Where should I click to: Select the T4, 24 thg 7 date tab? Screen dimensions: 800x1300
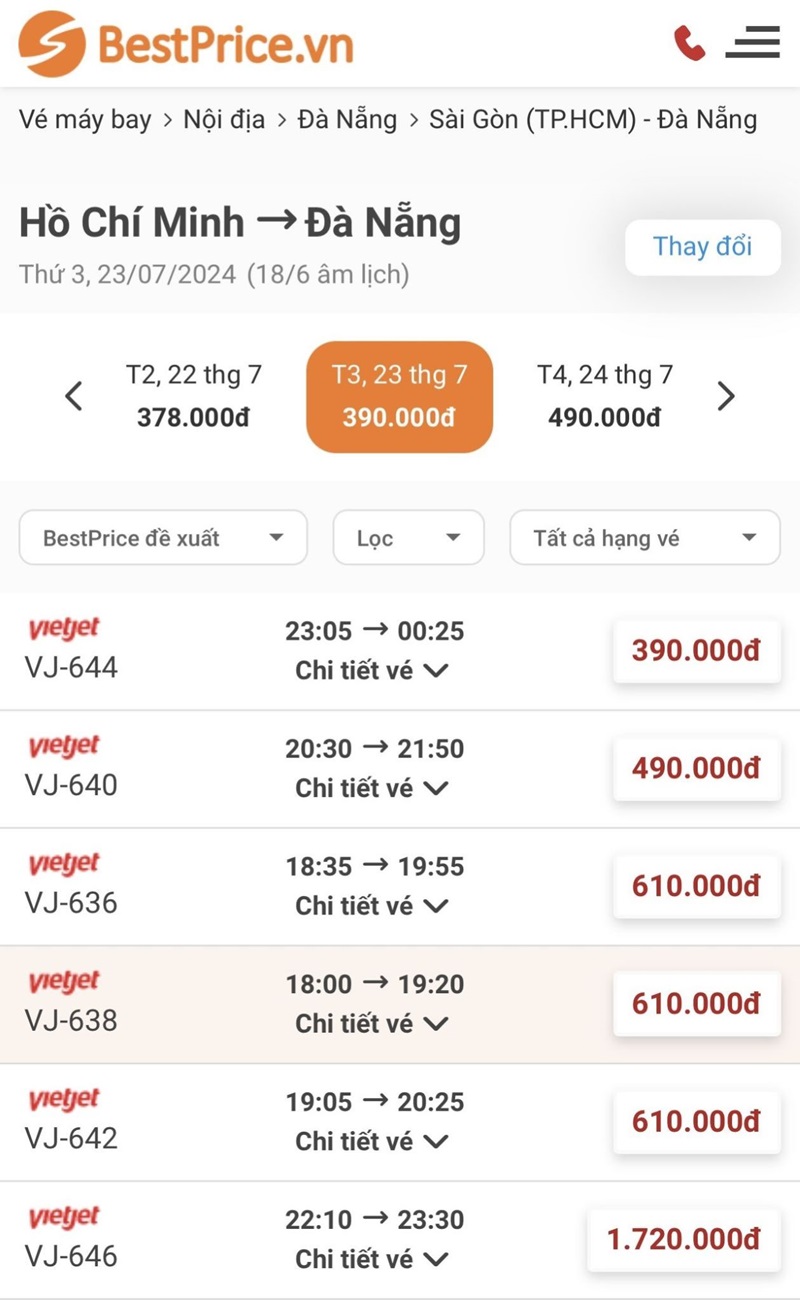pos(604,396)
